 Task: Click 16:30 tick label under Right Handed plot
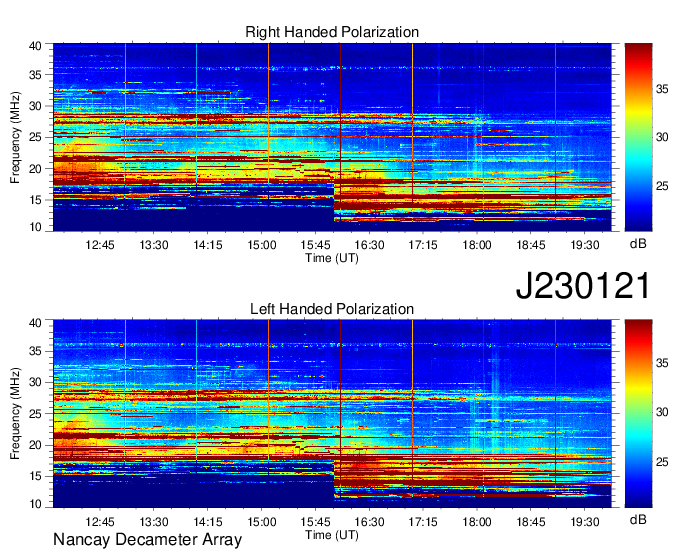tap(369, 245)
